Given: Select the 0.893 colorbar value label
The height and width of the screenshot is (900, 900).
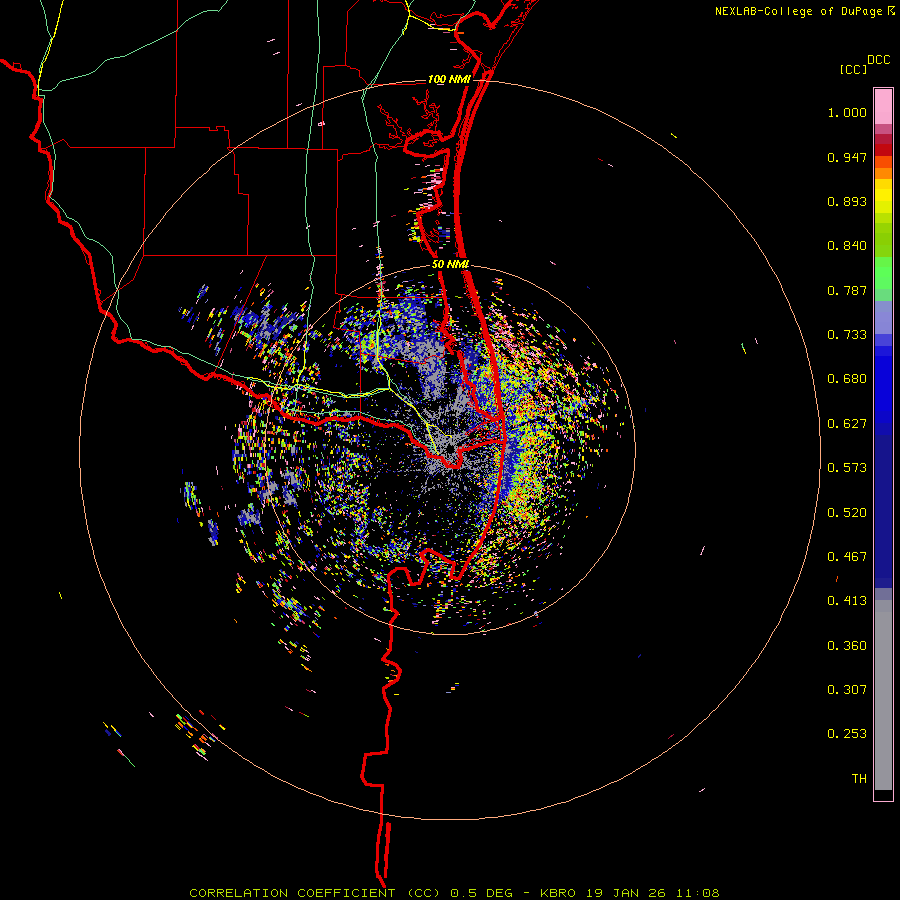Looking at the screenshot, I should coord(847,201).
